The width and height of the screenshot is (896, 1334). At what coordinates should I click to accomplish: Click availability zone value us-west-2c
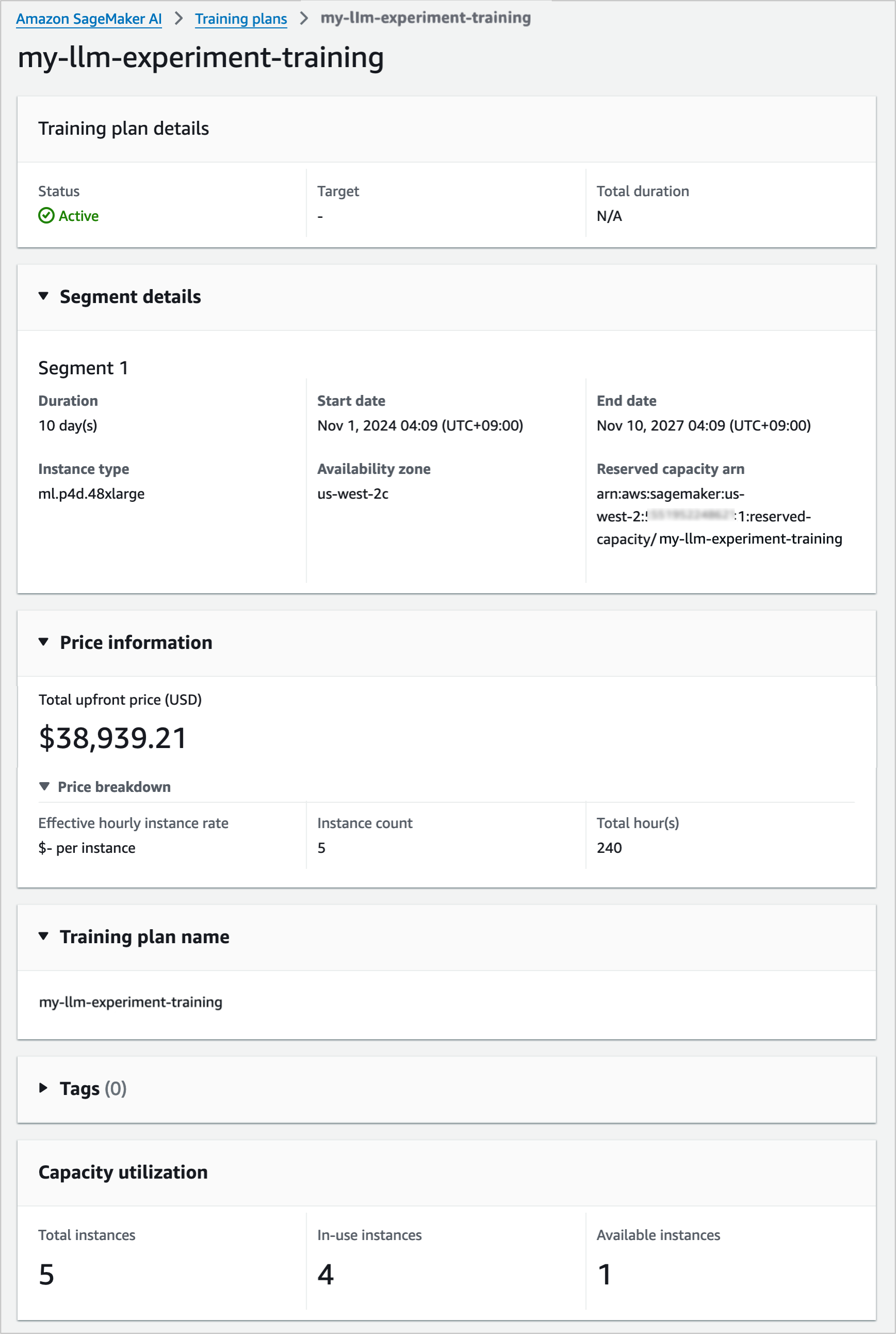(353, 494)
